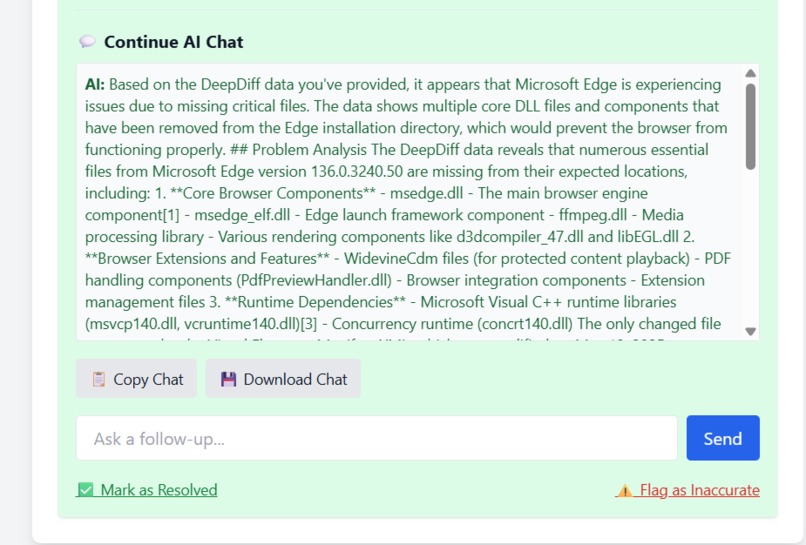The image size is (806, 545).
Task: Click the floppy disk icon on Download Chat
Action: [x=228, y=379]
